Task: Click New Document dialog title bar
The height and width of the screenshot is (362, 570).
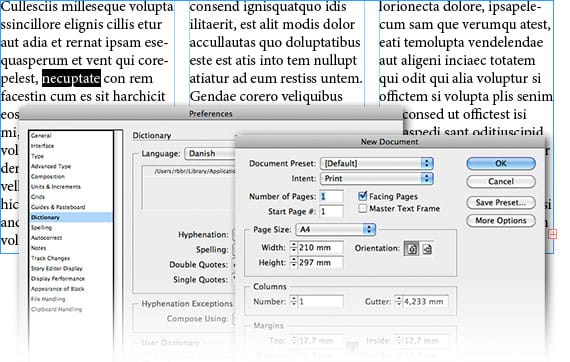Action: tap(389, 141)
